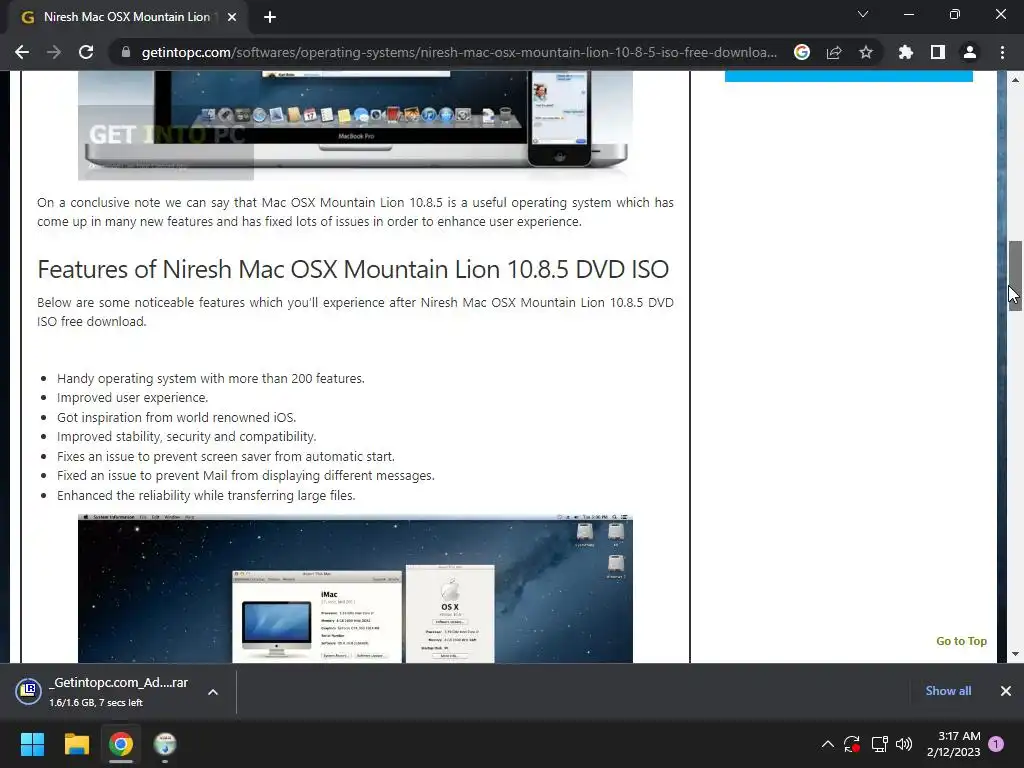Open the network tray icon
This screenshot has height=768, width=1024.
click(879, 744)
